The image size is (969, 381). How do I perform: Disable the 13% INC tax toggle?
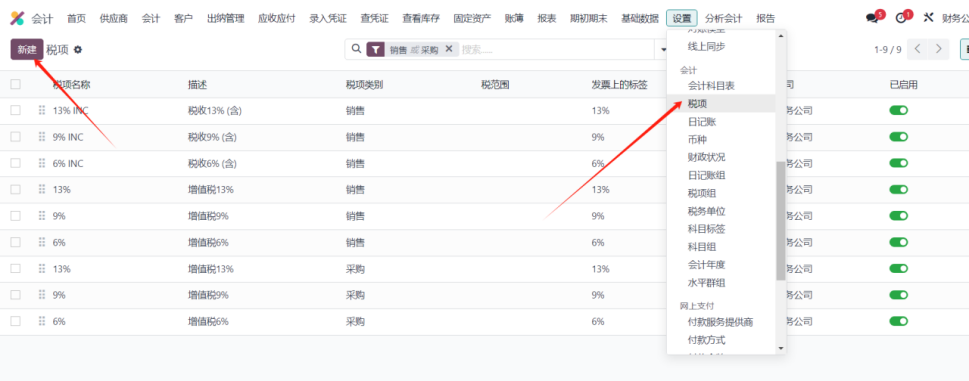tap(899, 111)
